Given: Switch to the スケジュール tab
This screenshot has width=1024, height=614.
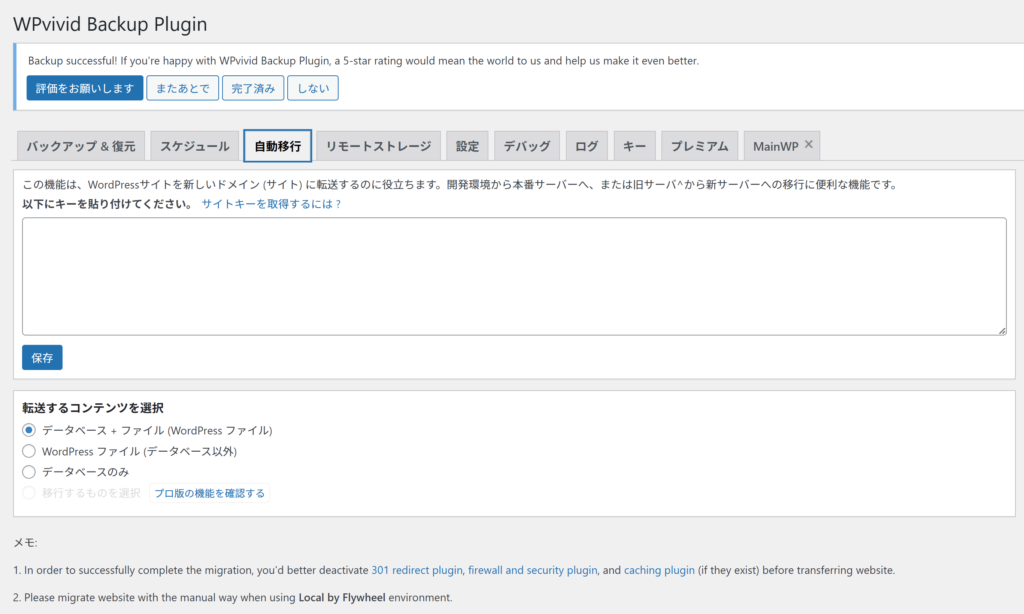Looking at the screenshot, I should tap(195, 146).
